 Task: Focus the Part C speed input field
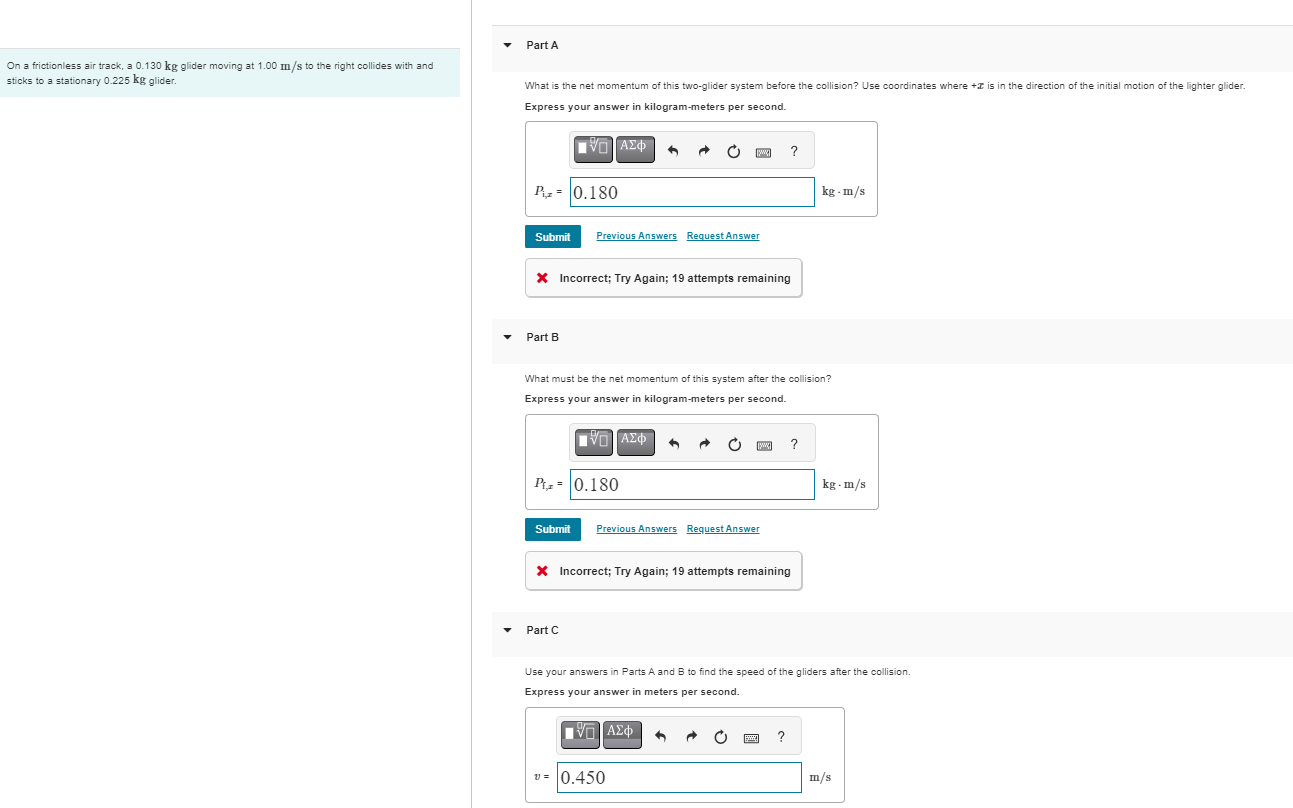[x=679, y=777]
